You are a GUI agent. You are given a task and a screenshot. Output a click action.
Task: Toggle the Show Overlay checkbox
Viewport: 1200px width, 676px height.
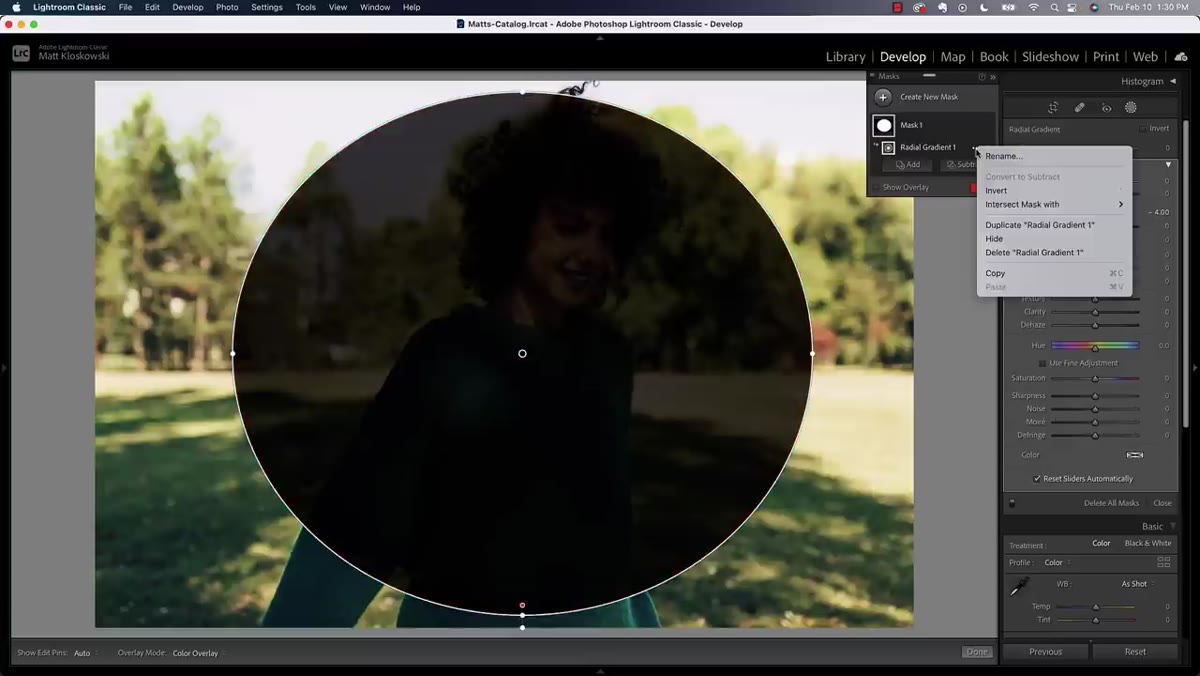[877, 187]
